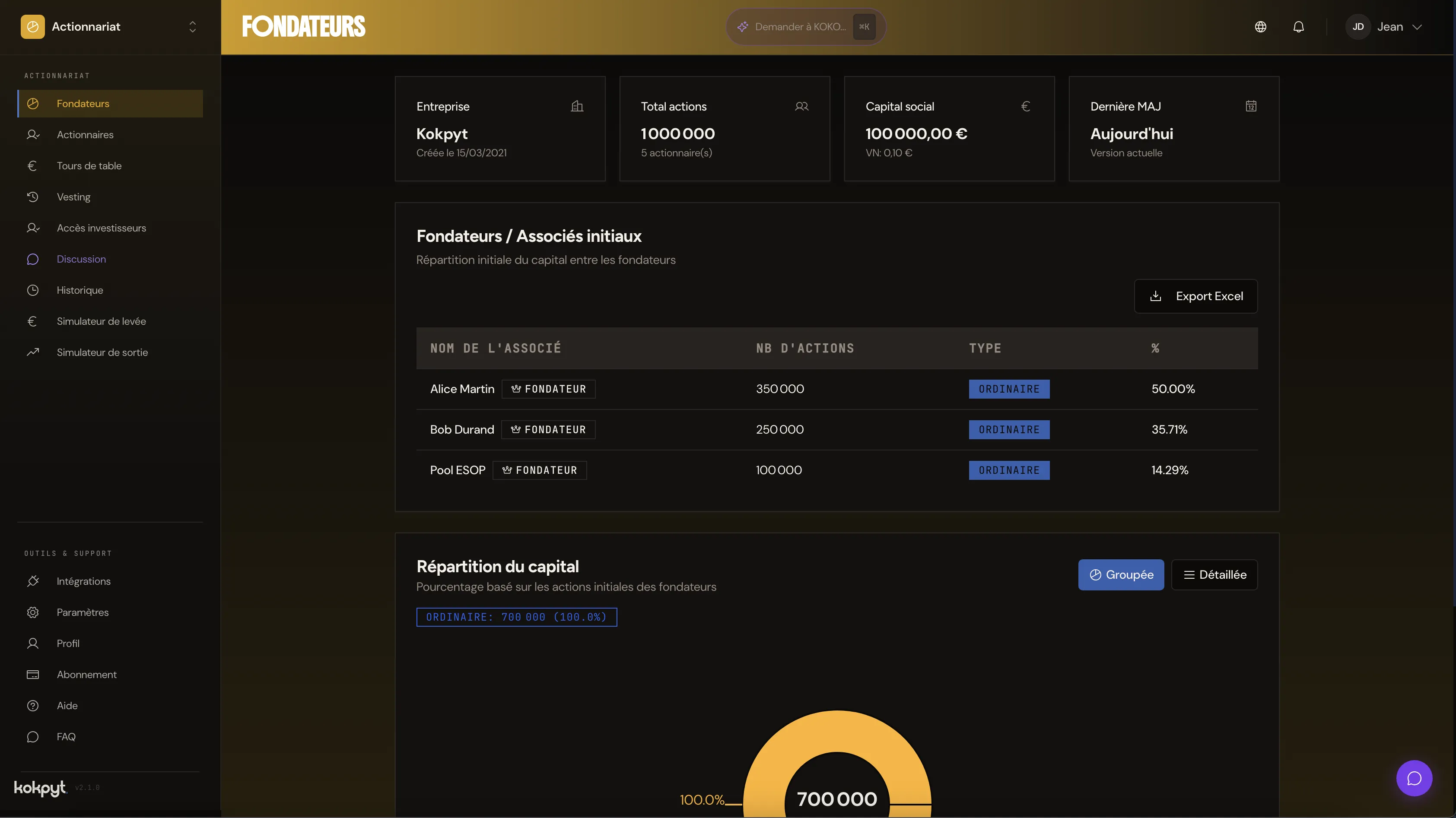Click the Simulateur de sortie trend icon
Viewport: 1456px width, 818px height.
33,352
